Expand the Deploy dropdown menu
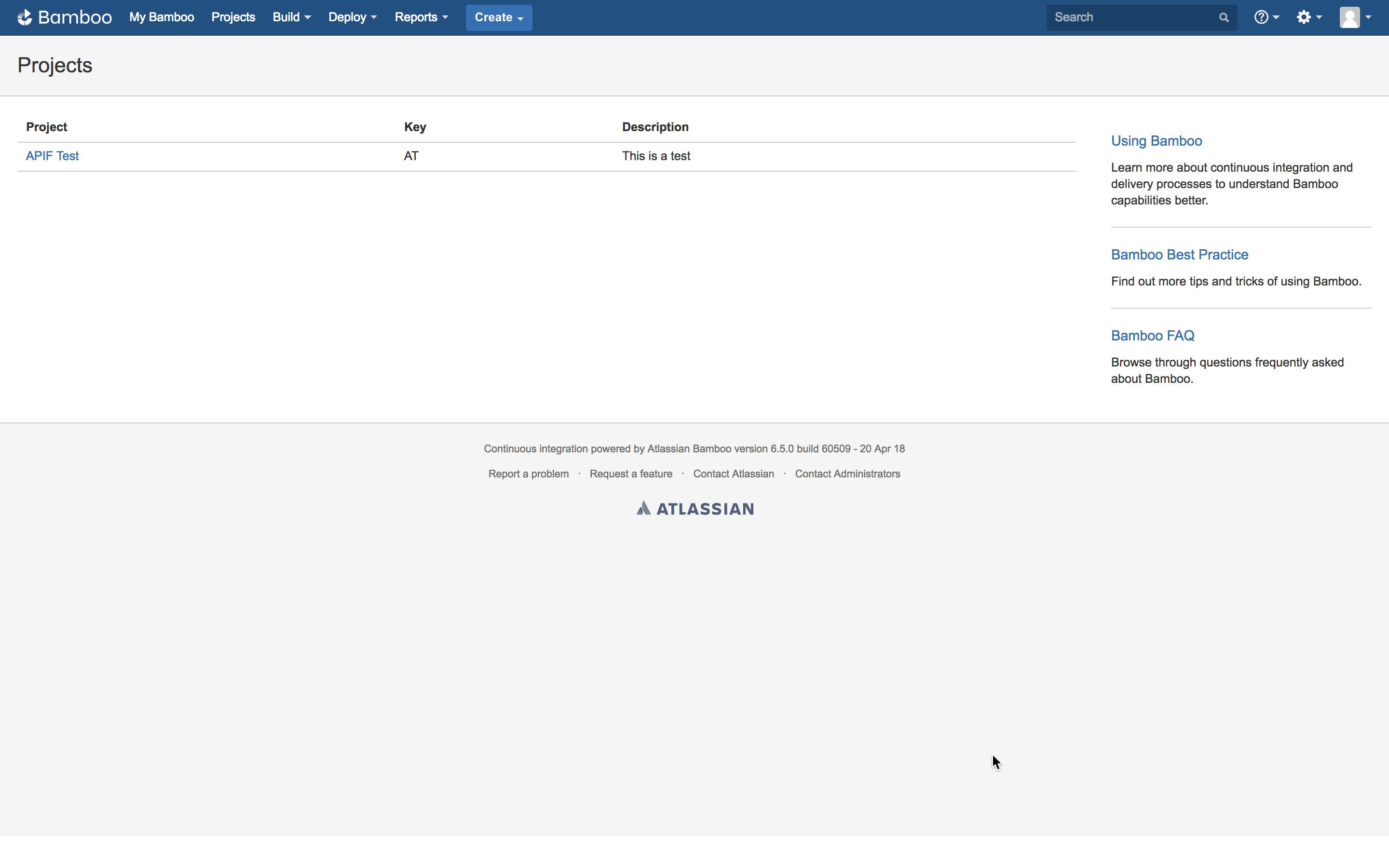Screen dimensions: 1389x868 353,17
